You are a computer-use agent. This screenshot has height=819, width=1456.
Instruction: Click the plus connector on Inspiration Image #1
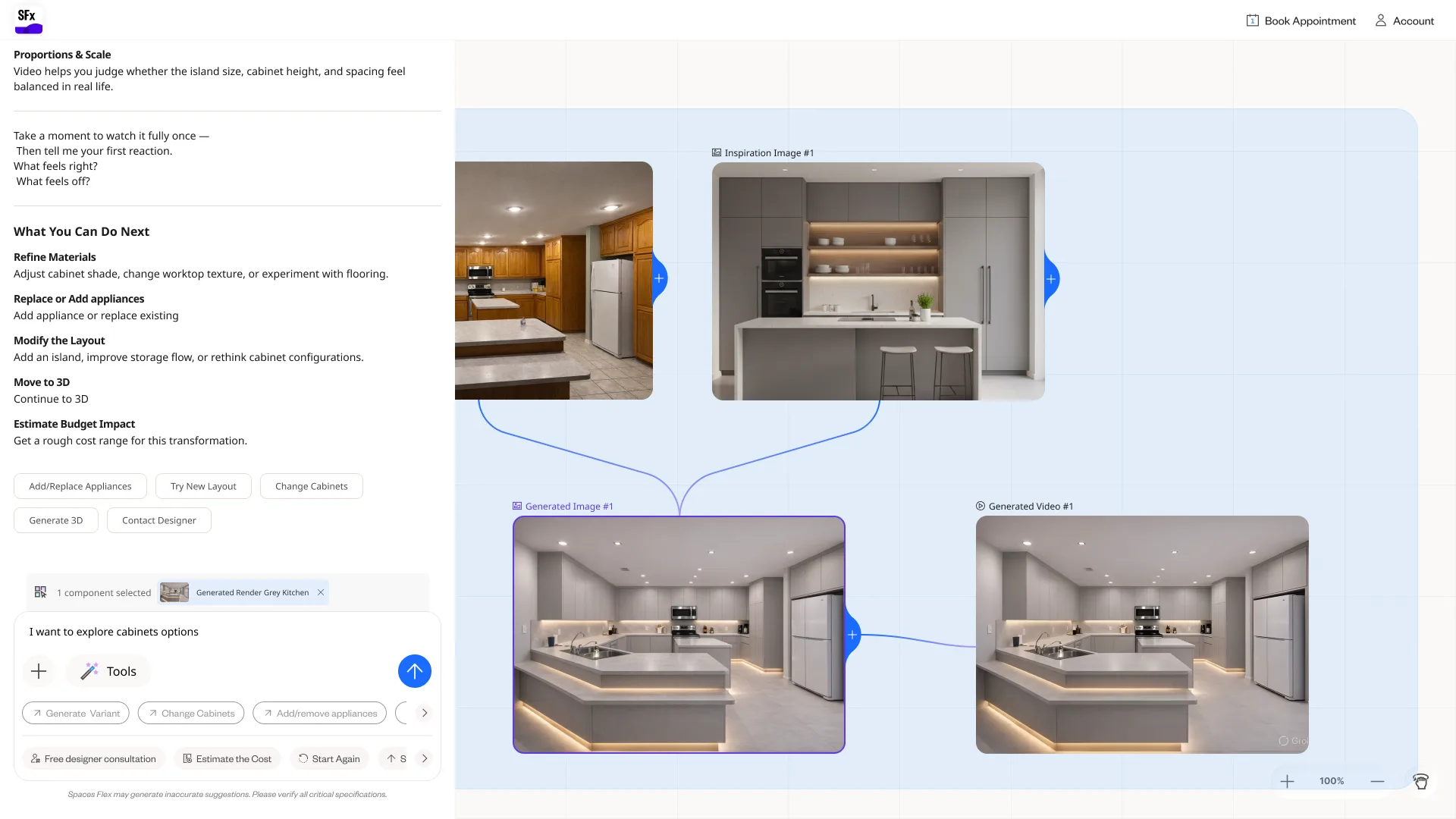coord(1051,279)
